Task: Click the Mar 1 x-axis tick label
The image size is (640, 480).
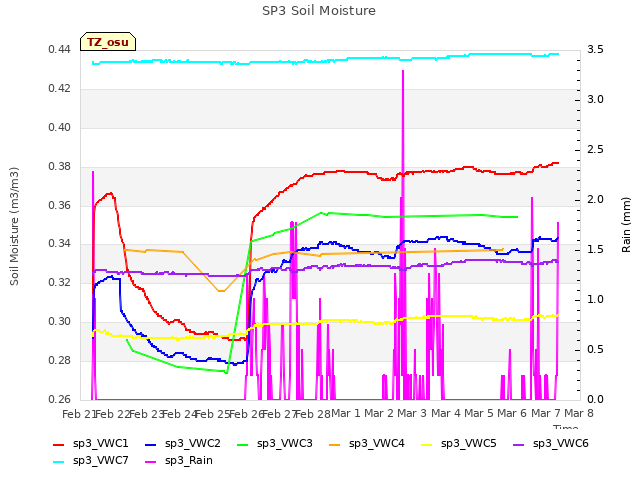Action: click(x=346, y=413)
